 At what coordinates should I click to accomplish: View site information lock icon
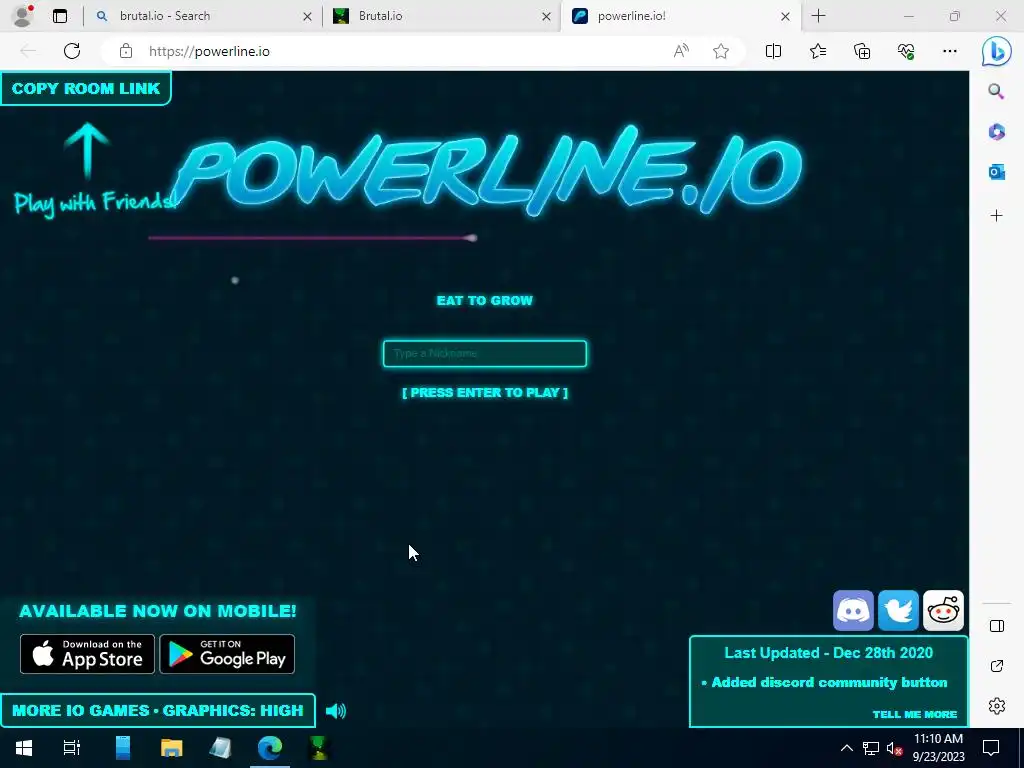tap(126, 52)
